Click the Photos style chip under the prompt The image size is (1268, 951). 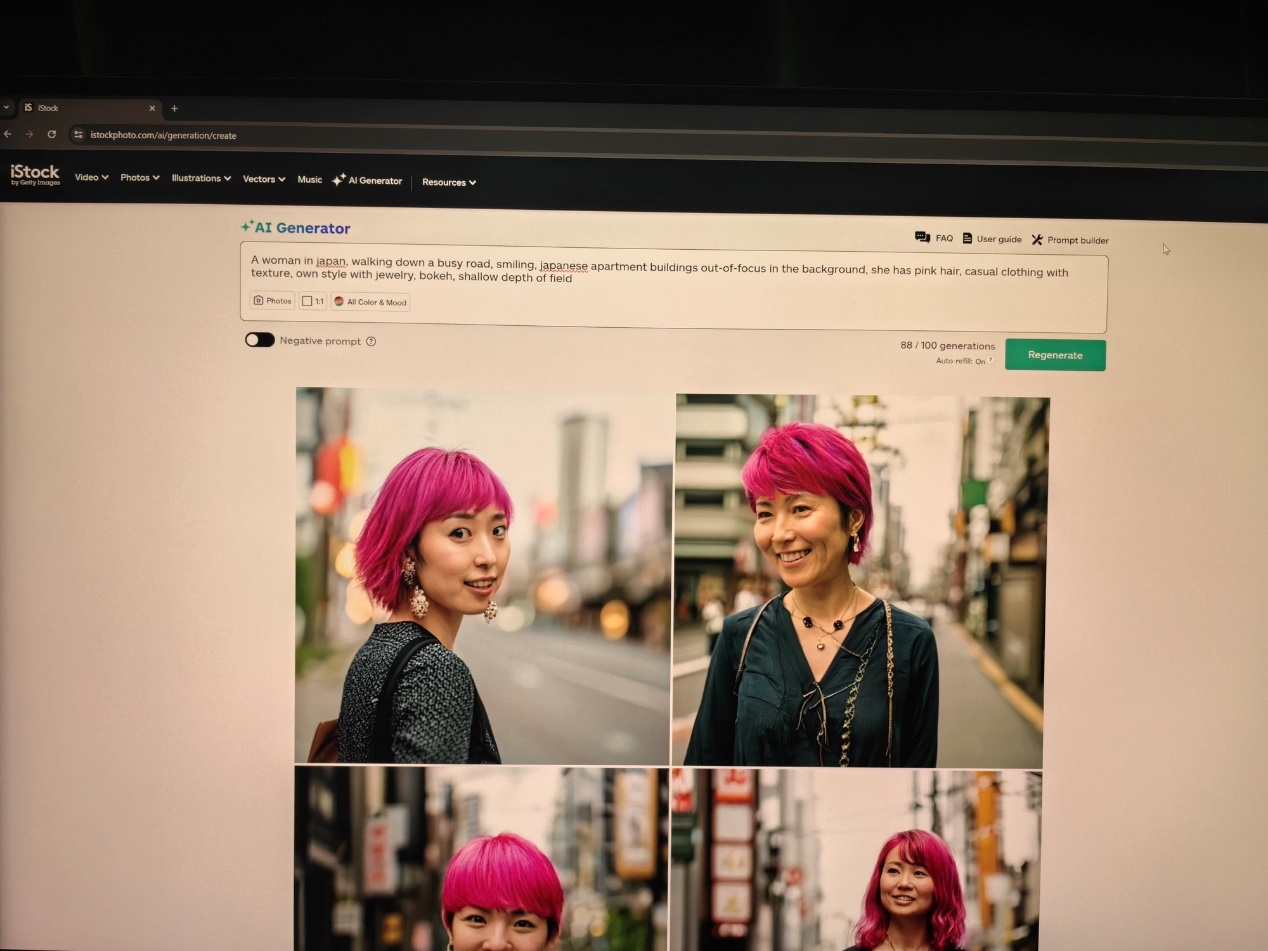(272, 300)
